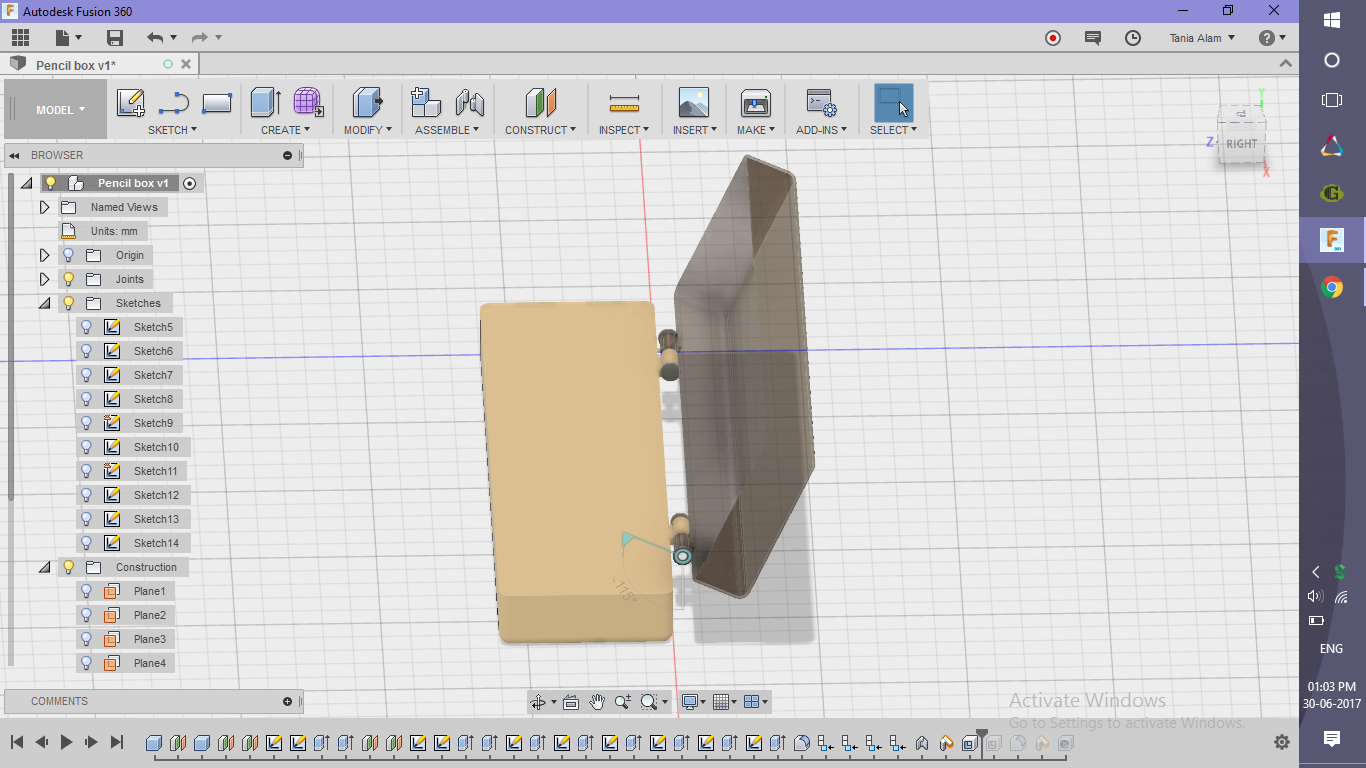
Task: Select the Make 3D print icon
Action: tap(755, 102)
